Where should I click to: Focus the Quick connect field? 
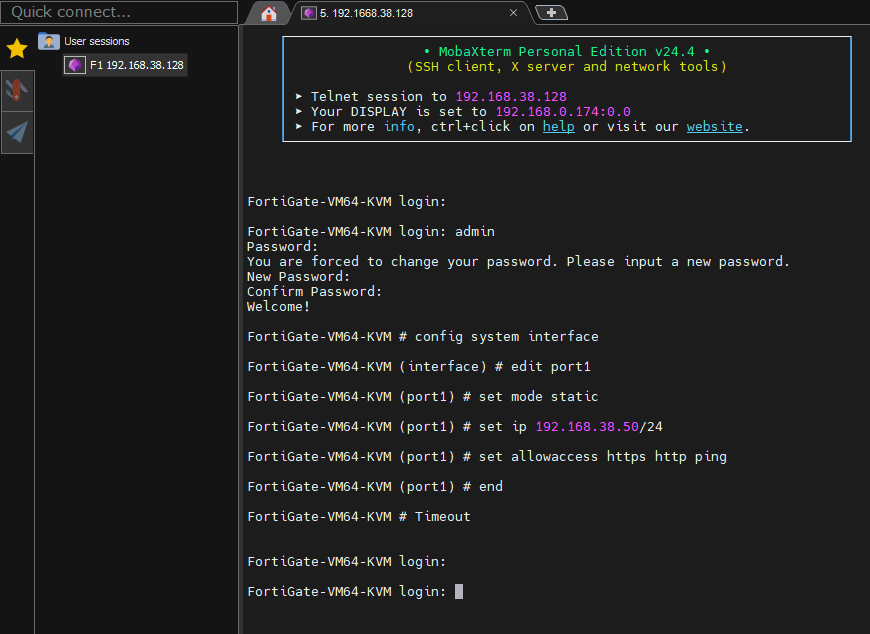click(x=119, y=12)
